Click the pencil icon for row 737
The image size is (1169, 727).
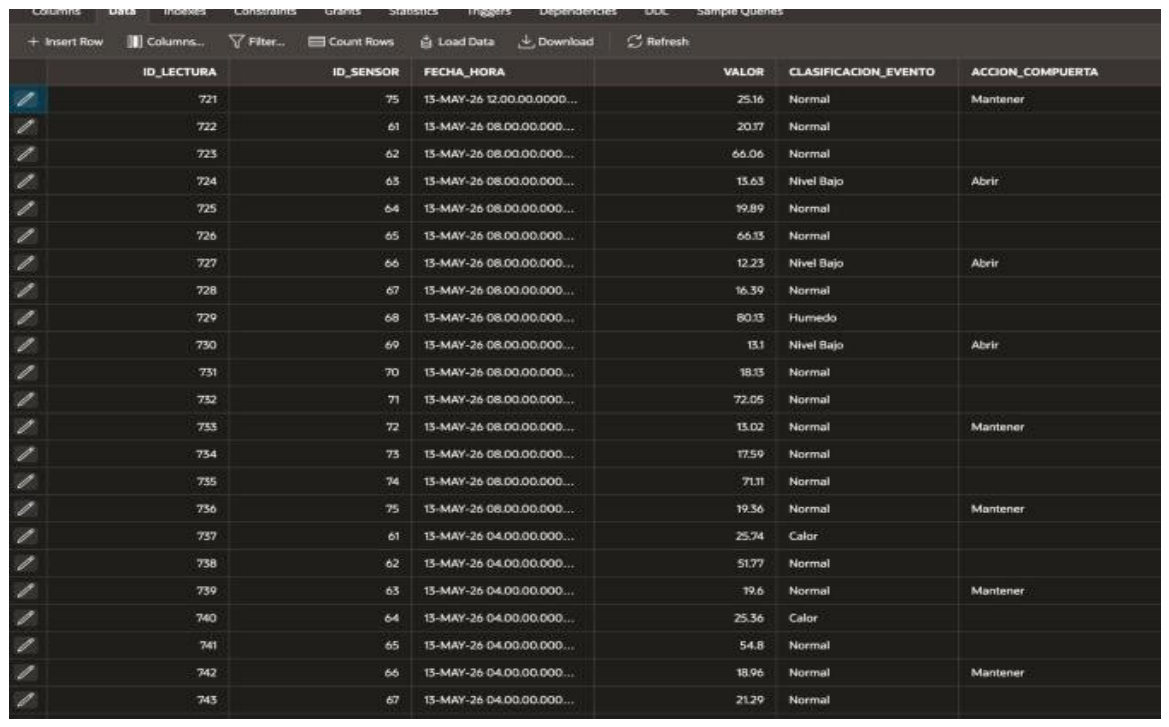[x=26, y=536]
